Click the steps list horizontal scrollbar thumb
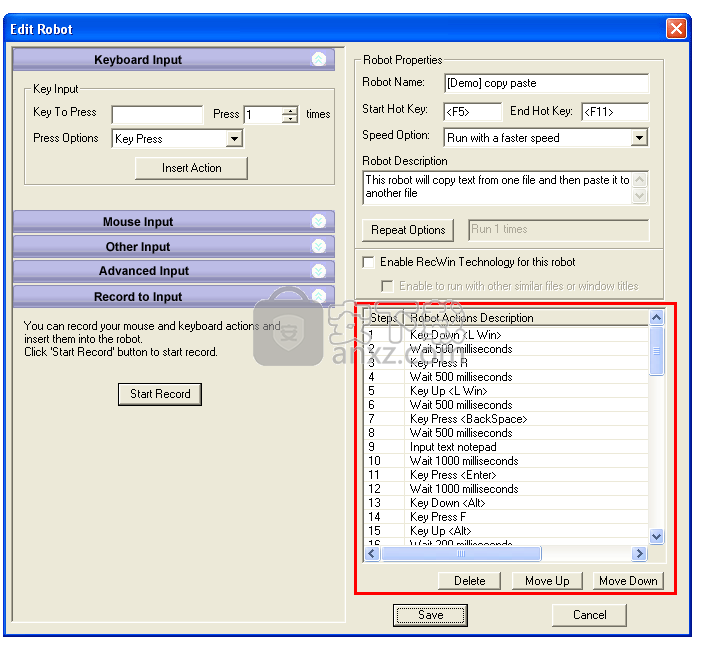This screenshot has width=722, height=656. 461,553
